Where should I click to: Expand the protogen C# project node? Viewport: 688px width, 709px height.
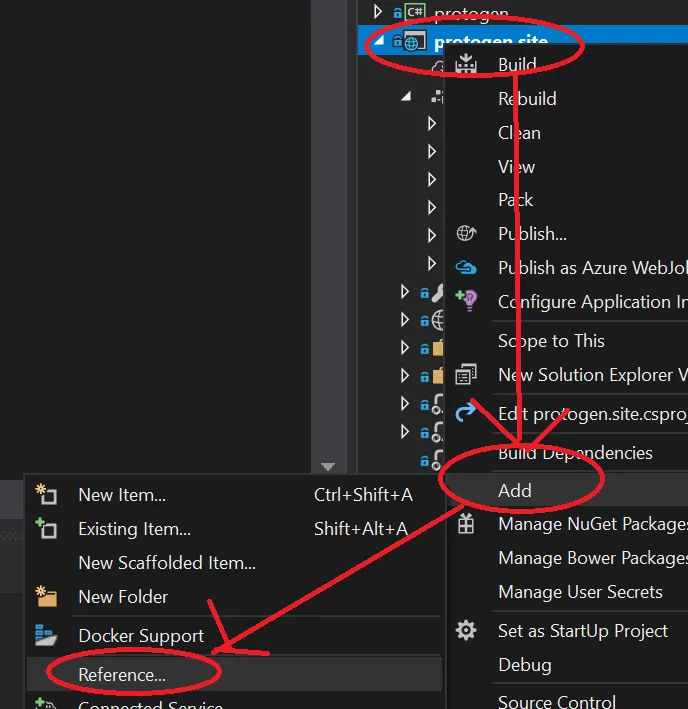(x=377, y=11)
